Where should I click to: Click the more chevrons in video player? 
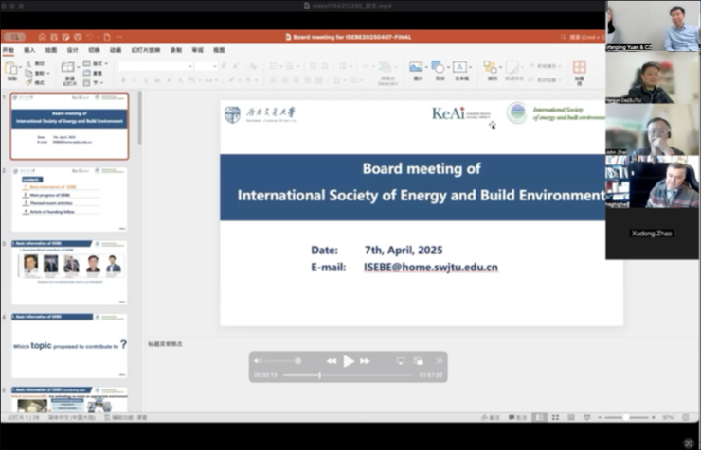pyautogui.click(x=439, y=361)
